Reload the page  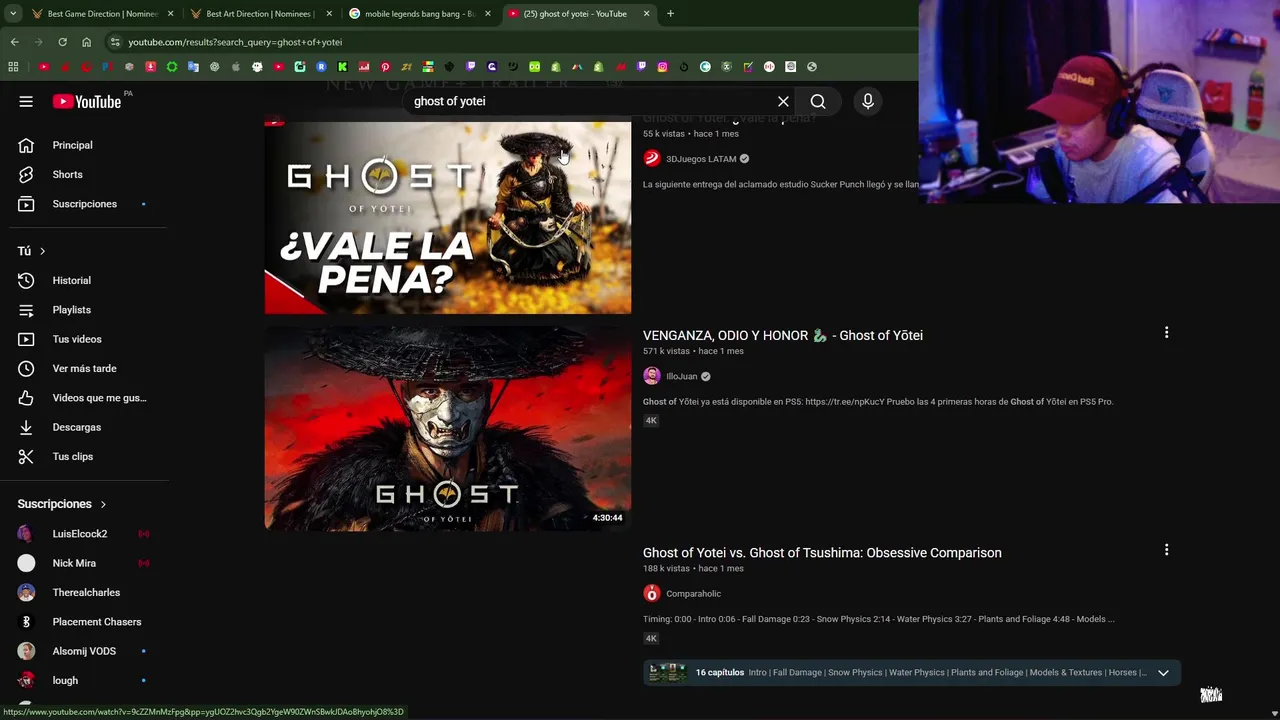point(62,42)
